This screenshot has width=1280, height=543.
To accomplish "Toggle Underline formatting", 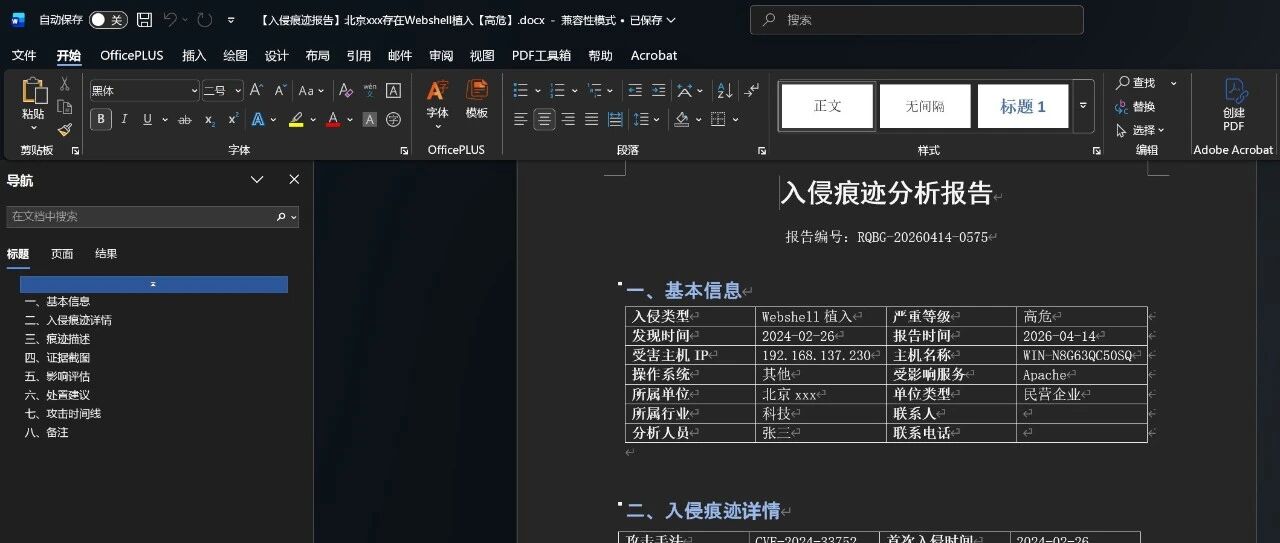I will (x=147, y=120).
